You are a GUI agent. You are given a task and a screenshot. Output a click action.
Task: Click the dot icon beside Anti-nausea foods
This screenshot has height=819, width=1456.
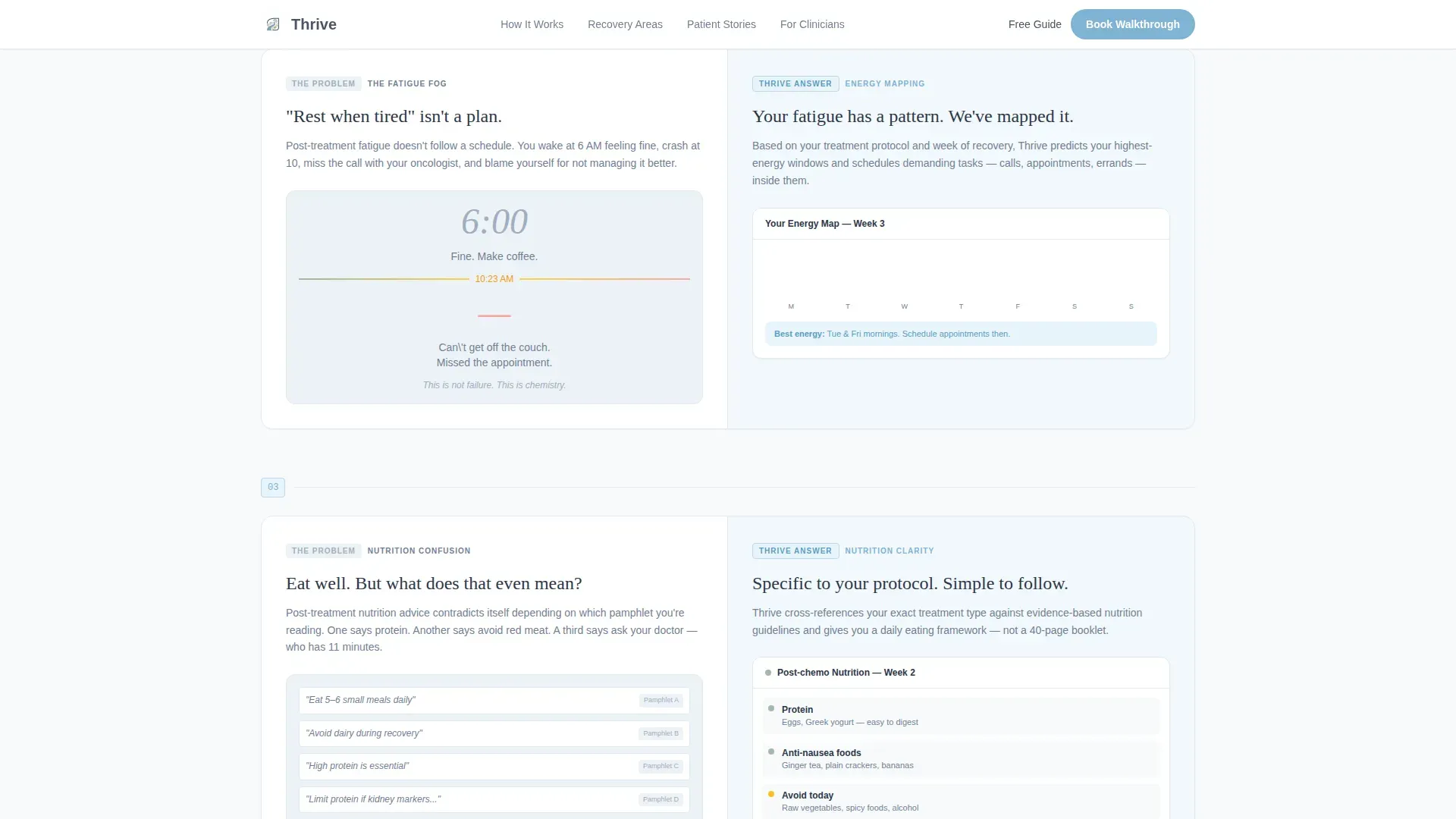771,752
